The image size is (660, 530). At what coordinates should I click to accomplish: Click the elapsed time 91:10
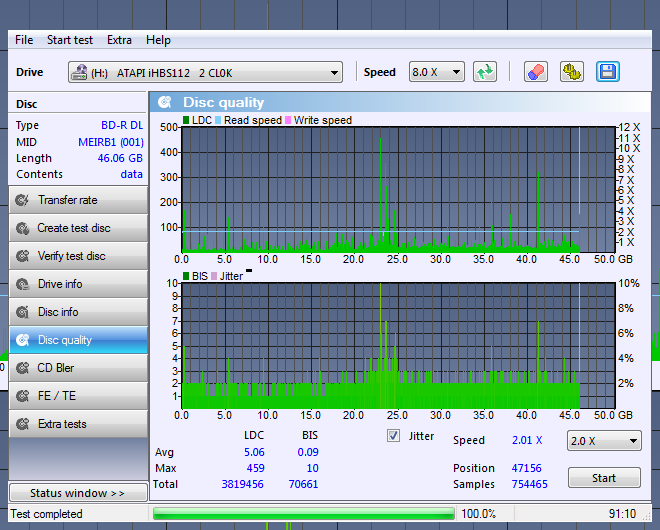click(x=622, y=514)
